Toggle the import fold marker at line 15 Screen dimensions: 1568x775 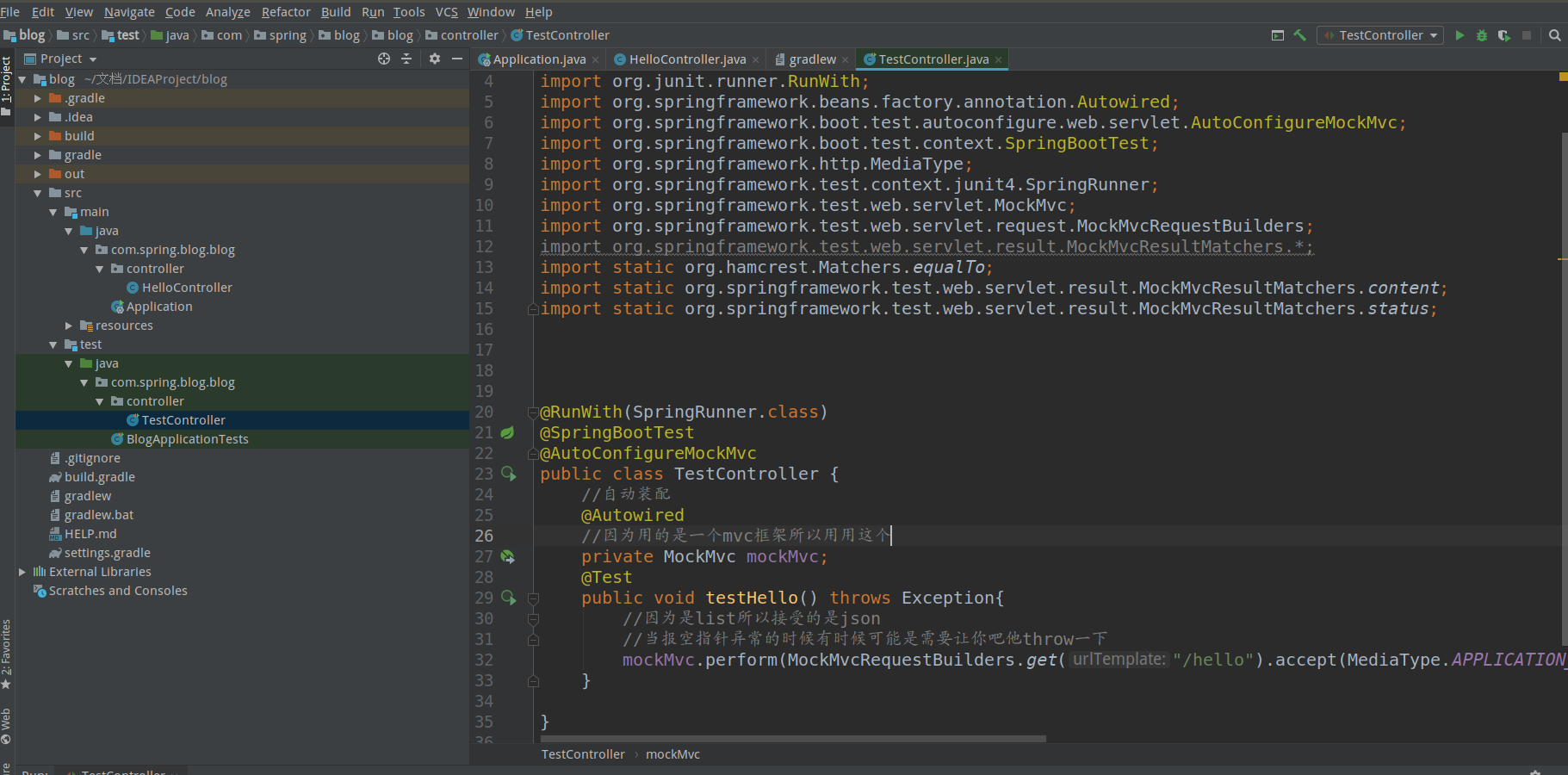pos(533,308)
